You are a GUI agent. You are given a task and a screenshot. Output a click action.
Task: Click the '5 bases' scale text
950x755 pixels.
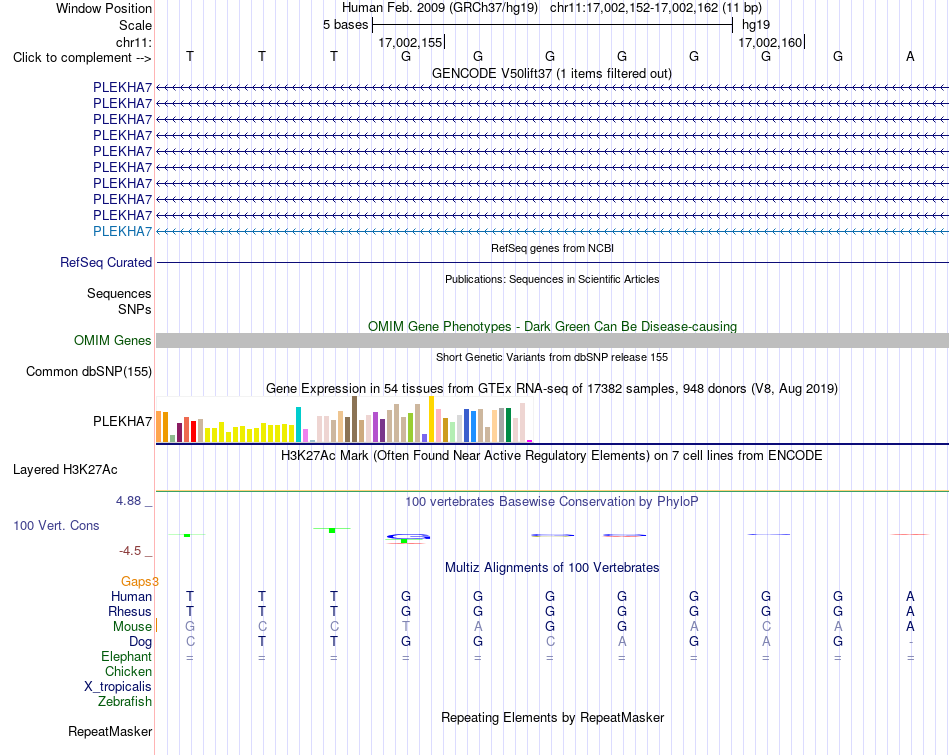(x=345, y=25)
